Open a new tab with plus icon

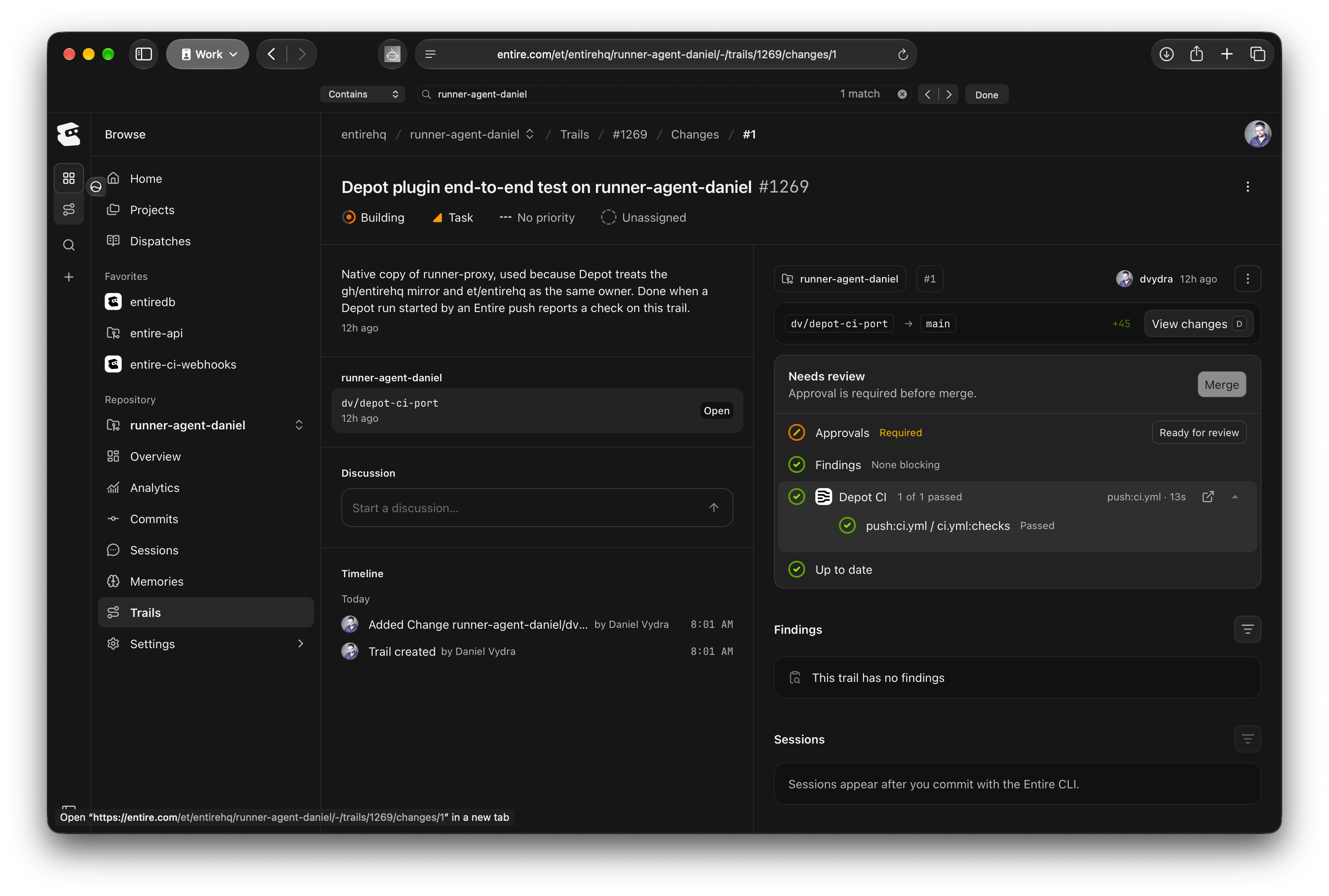click(1227, 54)
